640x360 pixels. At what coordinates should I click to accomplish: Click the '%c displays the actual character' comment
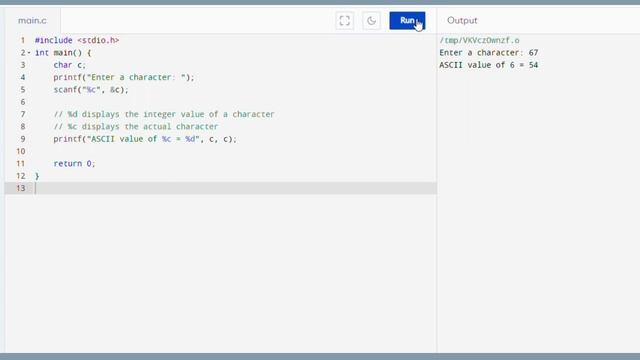(x=136, y=127)
